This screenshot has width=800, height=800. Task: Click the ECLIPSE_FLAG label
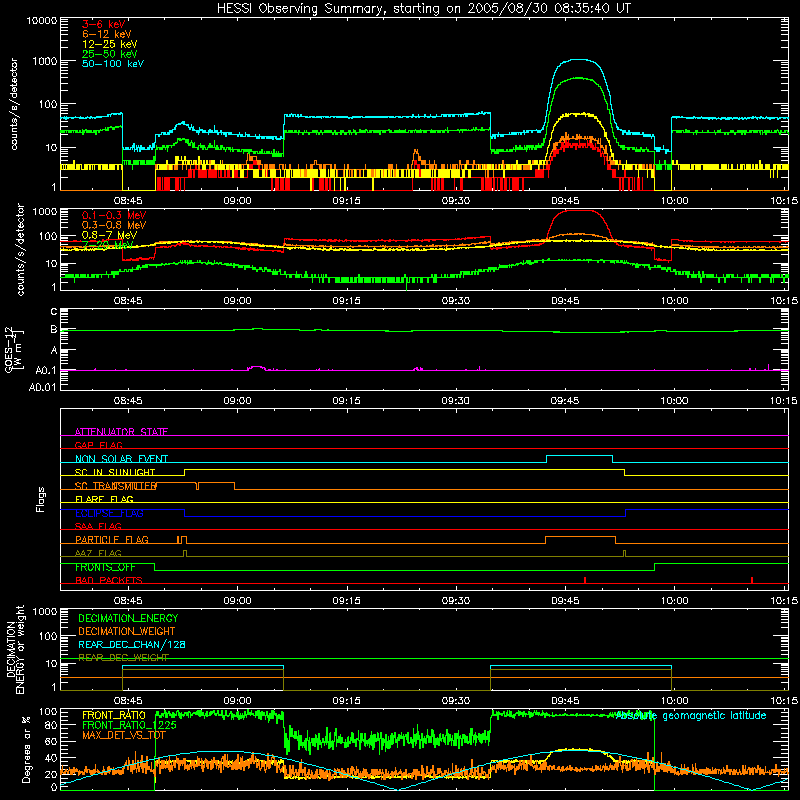(109, 513)
